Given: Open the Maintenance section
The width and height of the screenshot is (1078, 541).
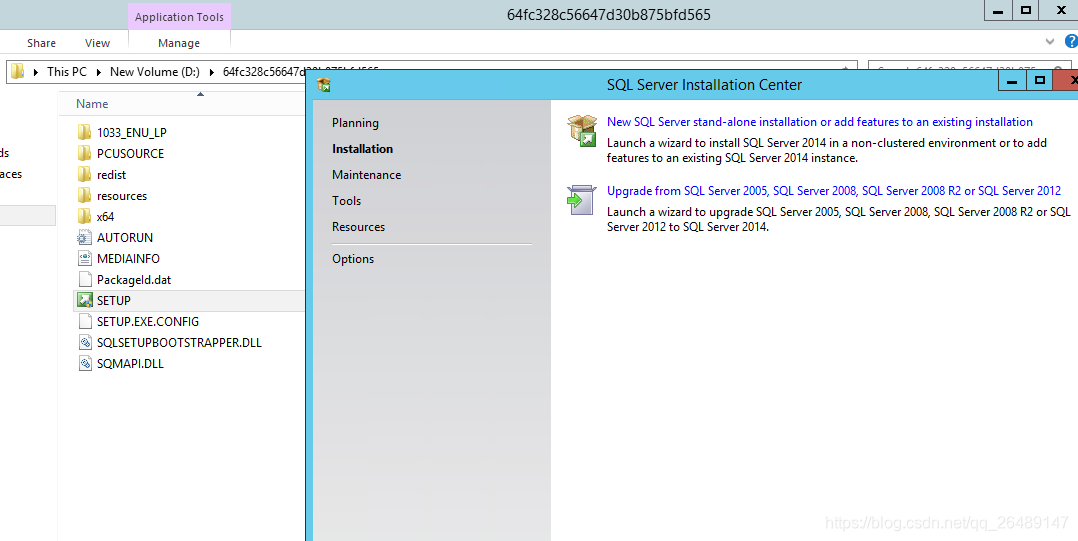Looking at the screenshot, I should [x=366, y=175].
